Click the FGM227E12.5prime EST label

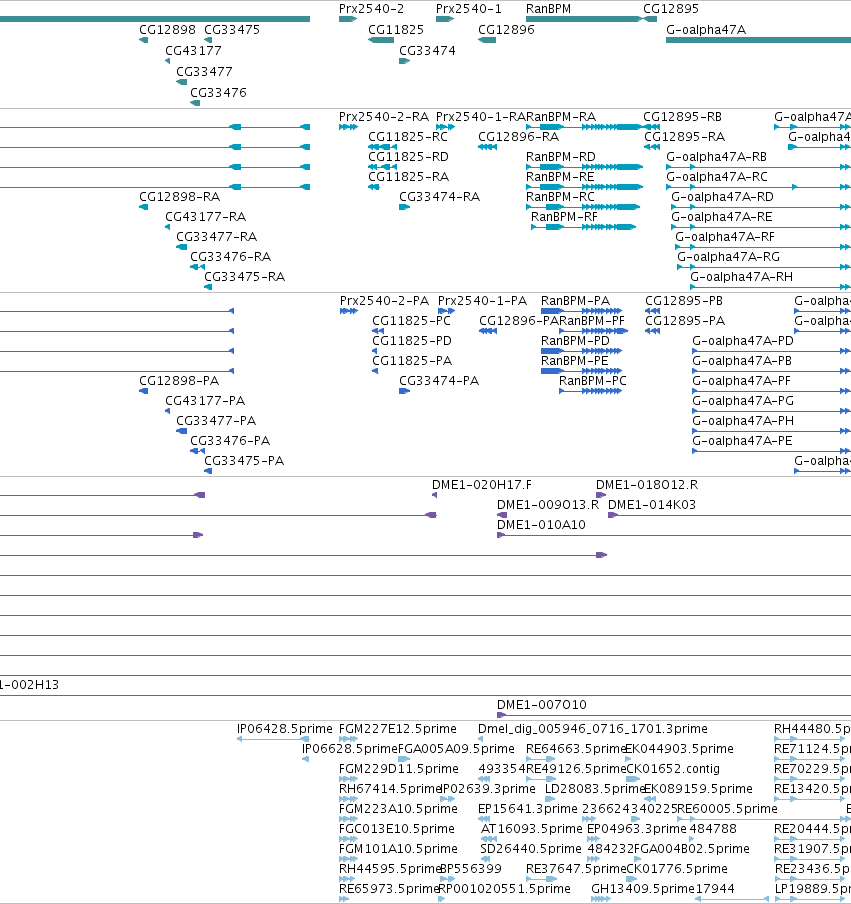tap(398, 729)
